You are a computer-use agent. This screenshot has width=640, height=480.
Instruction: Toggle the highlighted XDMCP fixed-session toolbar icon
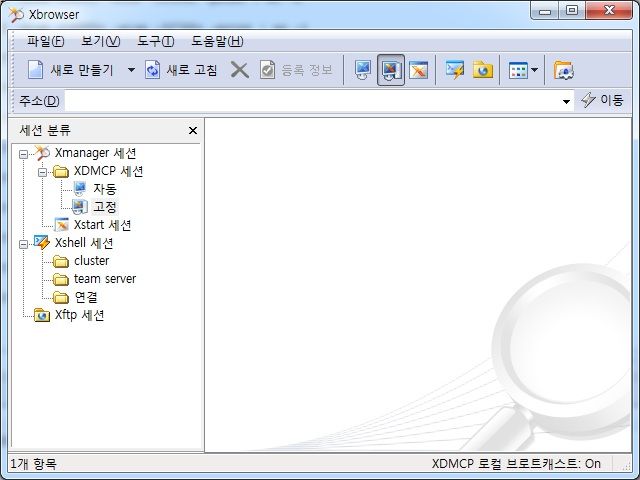(x=391, y=70)
